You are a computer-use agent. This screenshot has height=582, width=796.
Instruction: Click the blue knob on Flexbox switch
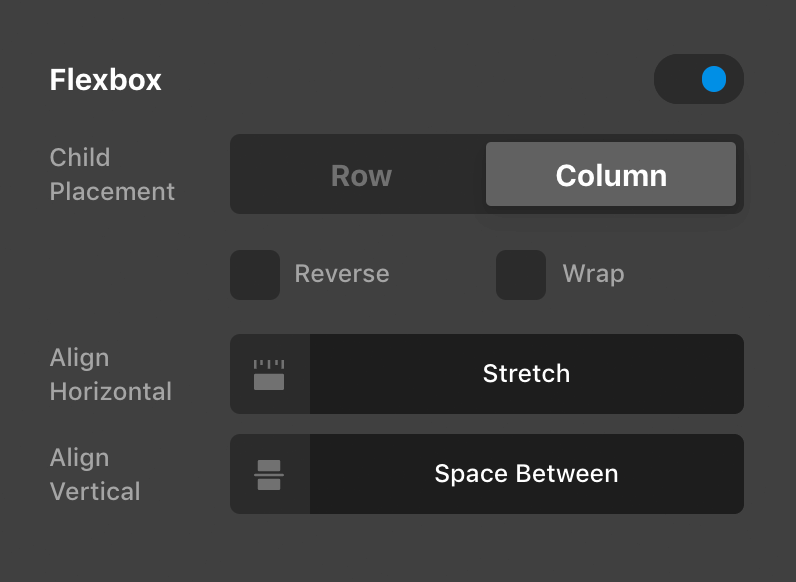[x=714, y=79]
